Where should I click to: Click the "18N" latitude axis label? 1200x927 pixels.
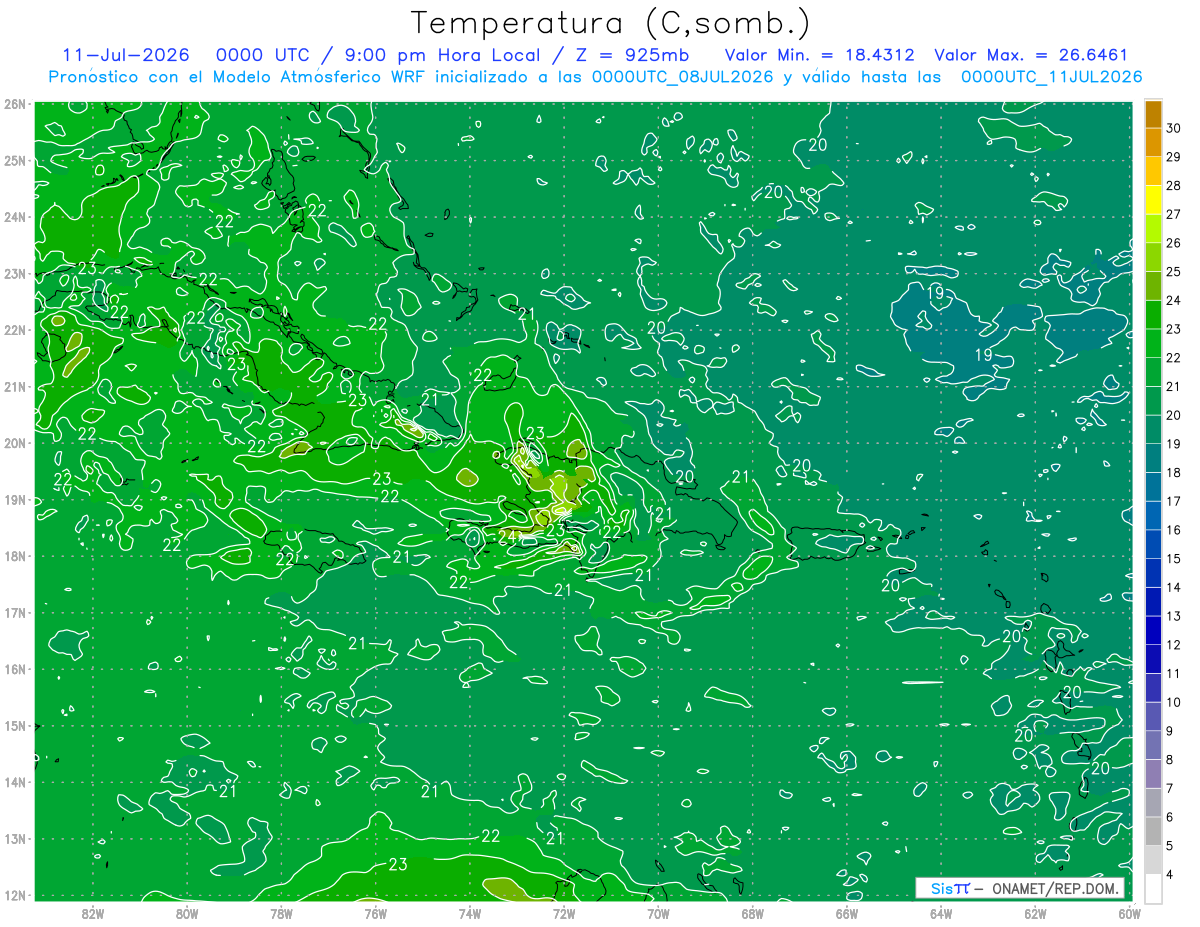click(15, 556)
